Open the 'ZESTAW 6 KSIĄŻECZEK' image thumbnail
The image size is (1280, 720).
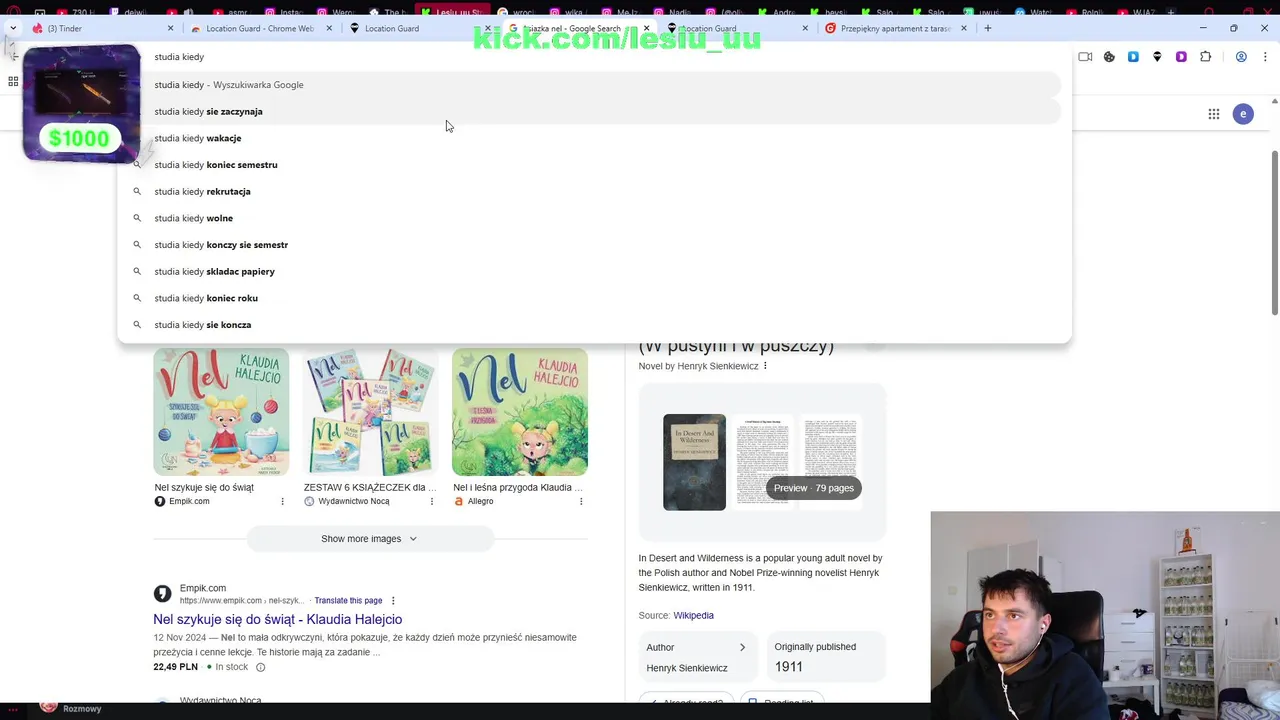[370, 412]
